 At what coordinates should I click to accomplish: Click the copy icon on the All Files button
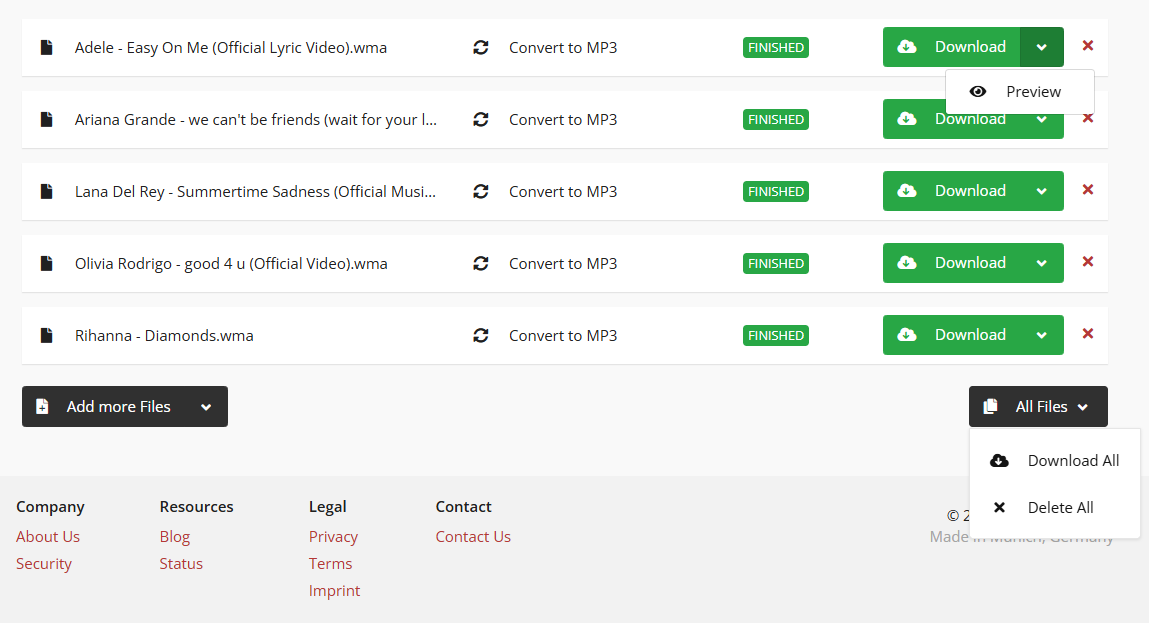pyautogui.click(x=990, y=406)
